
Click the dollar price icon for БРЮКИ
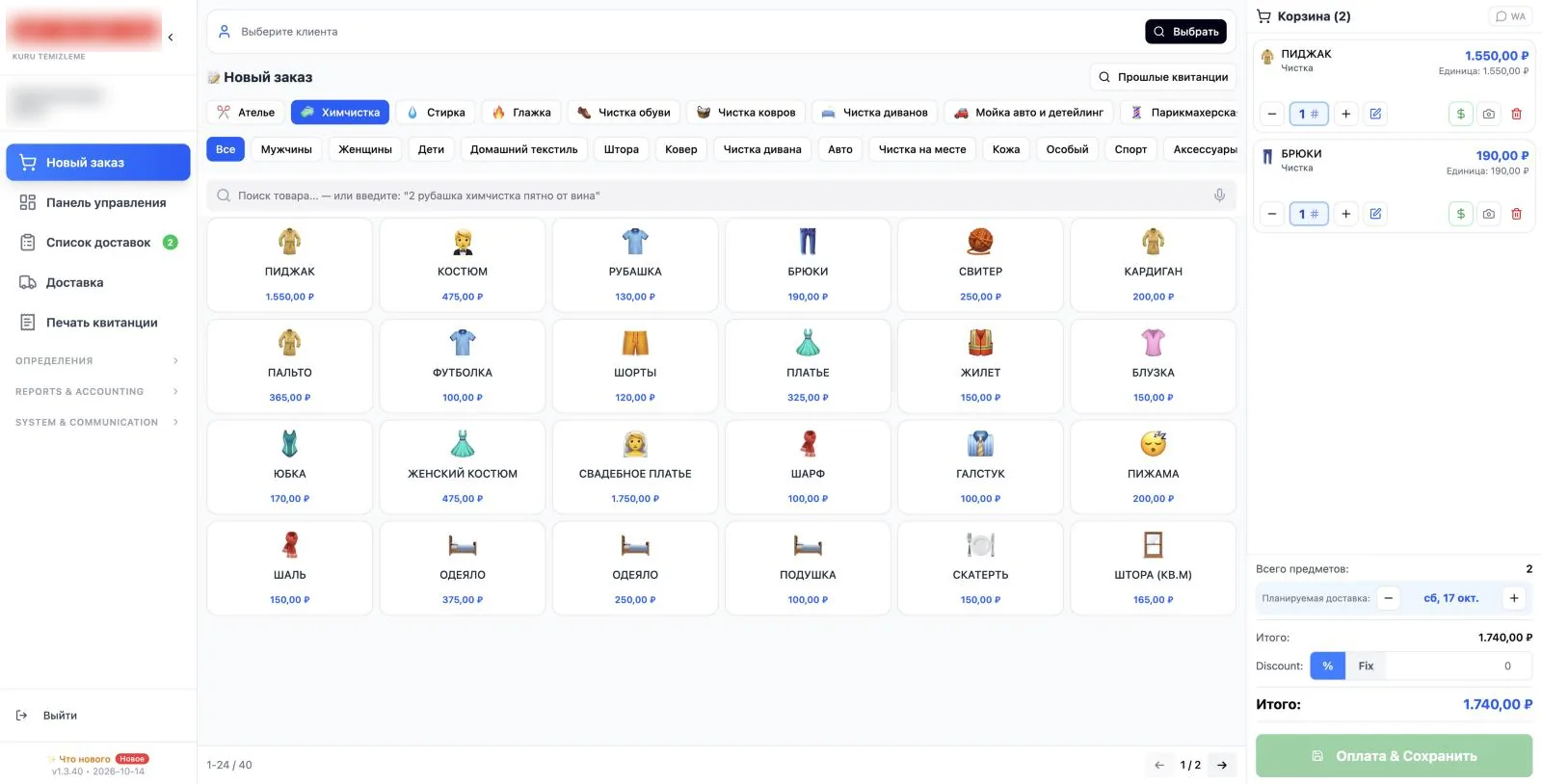[x=1461, y=214]
